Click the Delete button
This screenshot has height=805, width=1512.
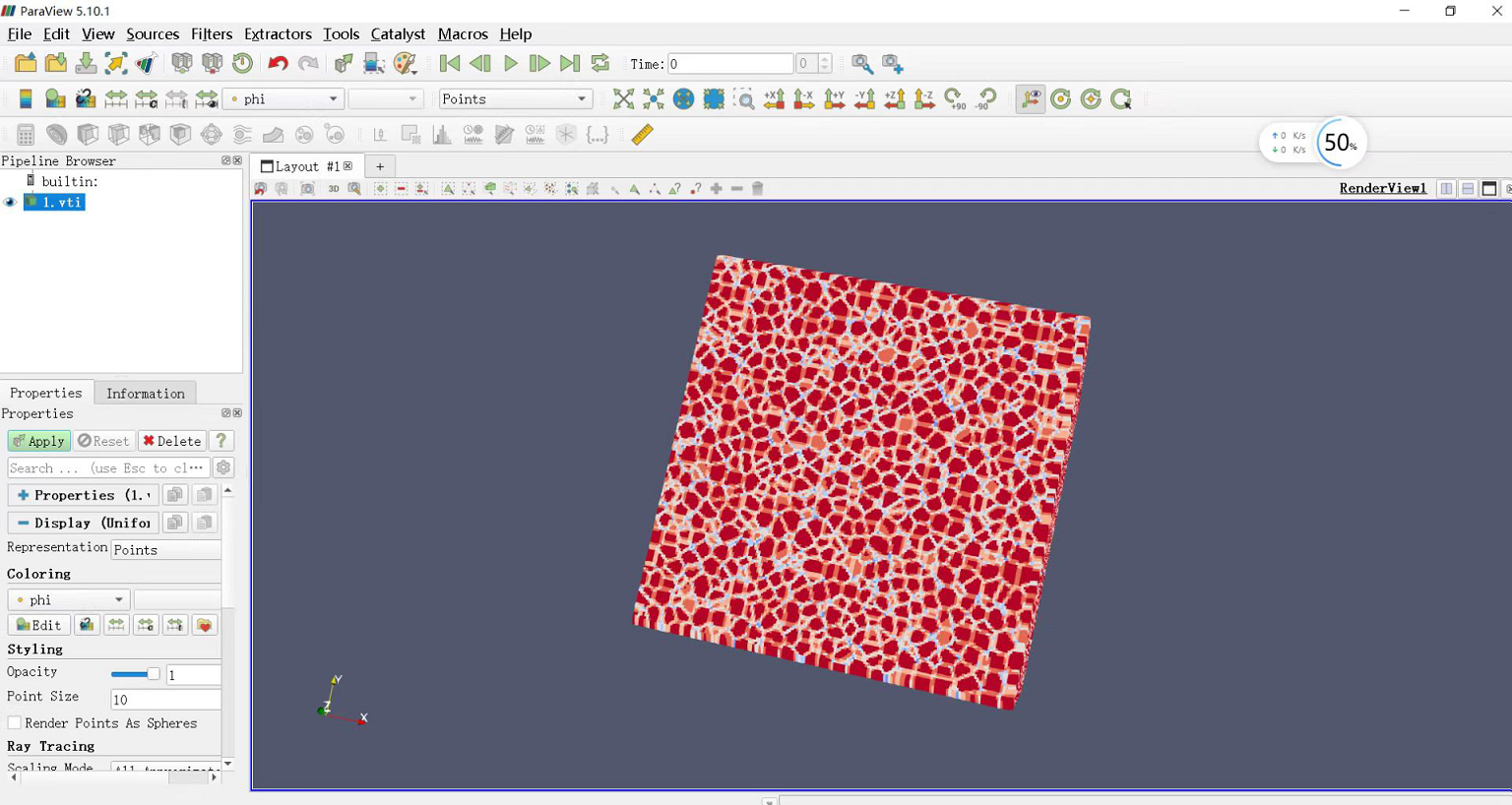[x=172, y=441]
